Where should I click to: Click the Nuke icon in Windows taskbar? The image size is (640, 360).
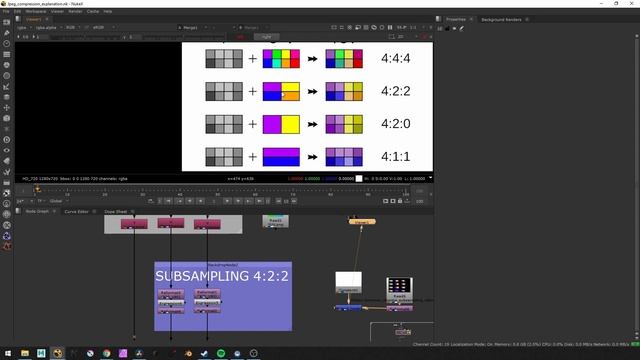[58, 353]
